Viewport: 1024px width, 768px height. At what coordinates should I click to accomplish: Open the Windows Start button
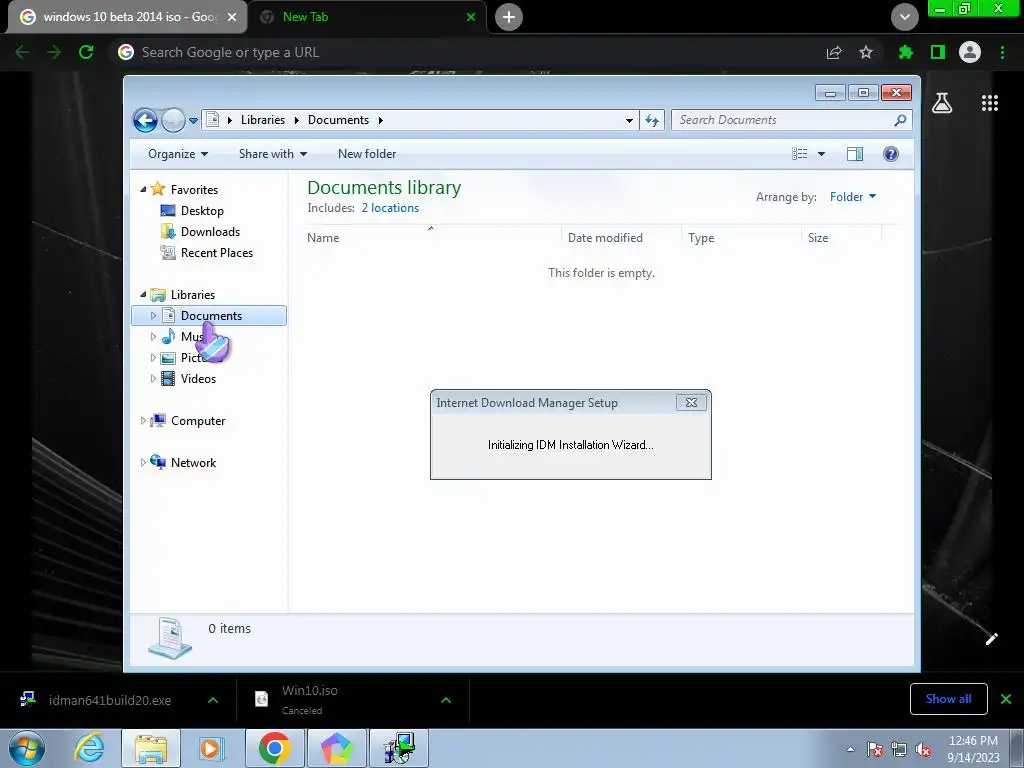[x=27, y=748]
